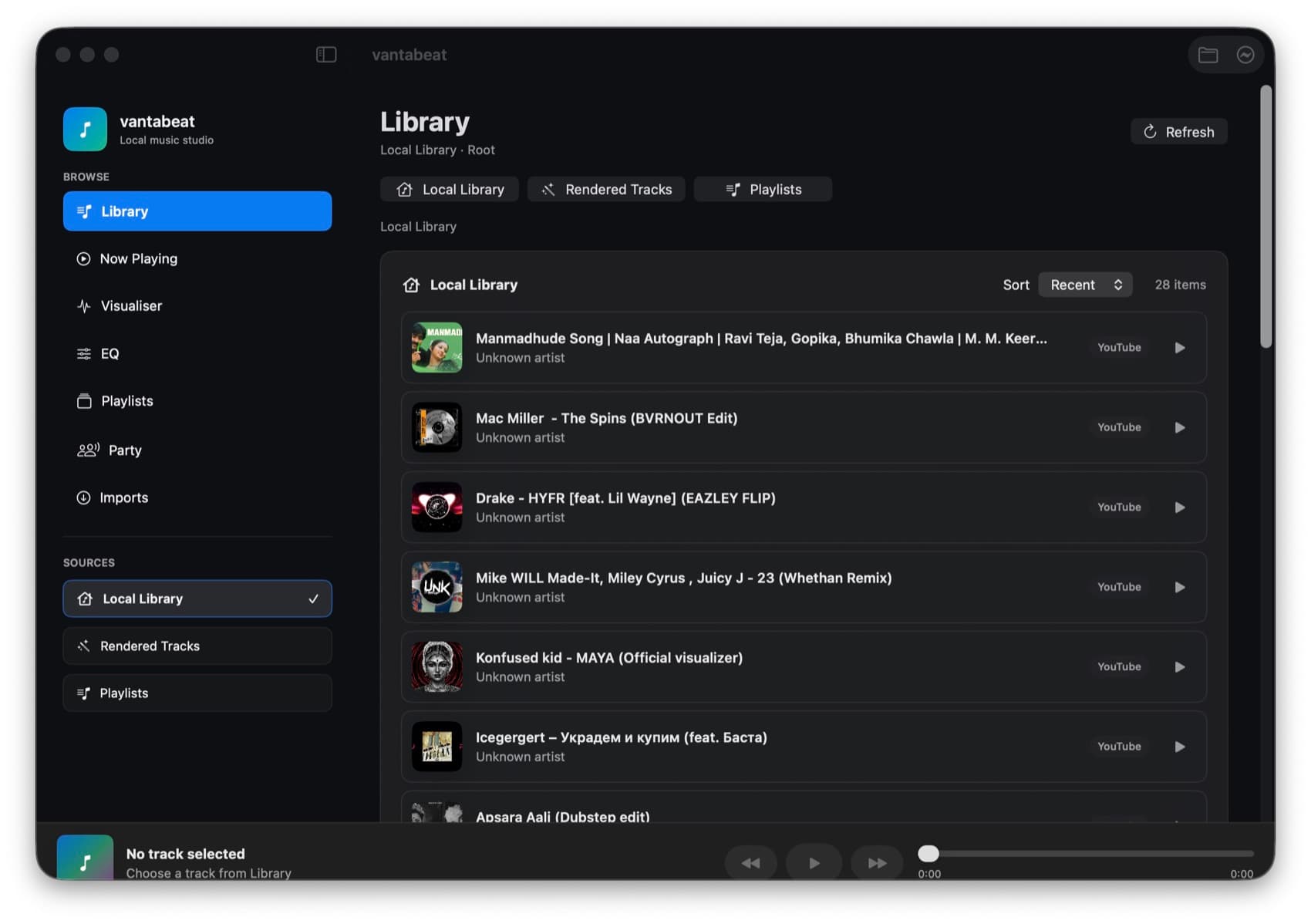Viewport: 1311px width, 924px height.
Task: Play Mac Miller The Spins track
Action: point(1180,427)
